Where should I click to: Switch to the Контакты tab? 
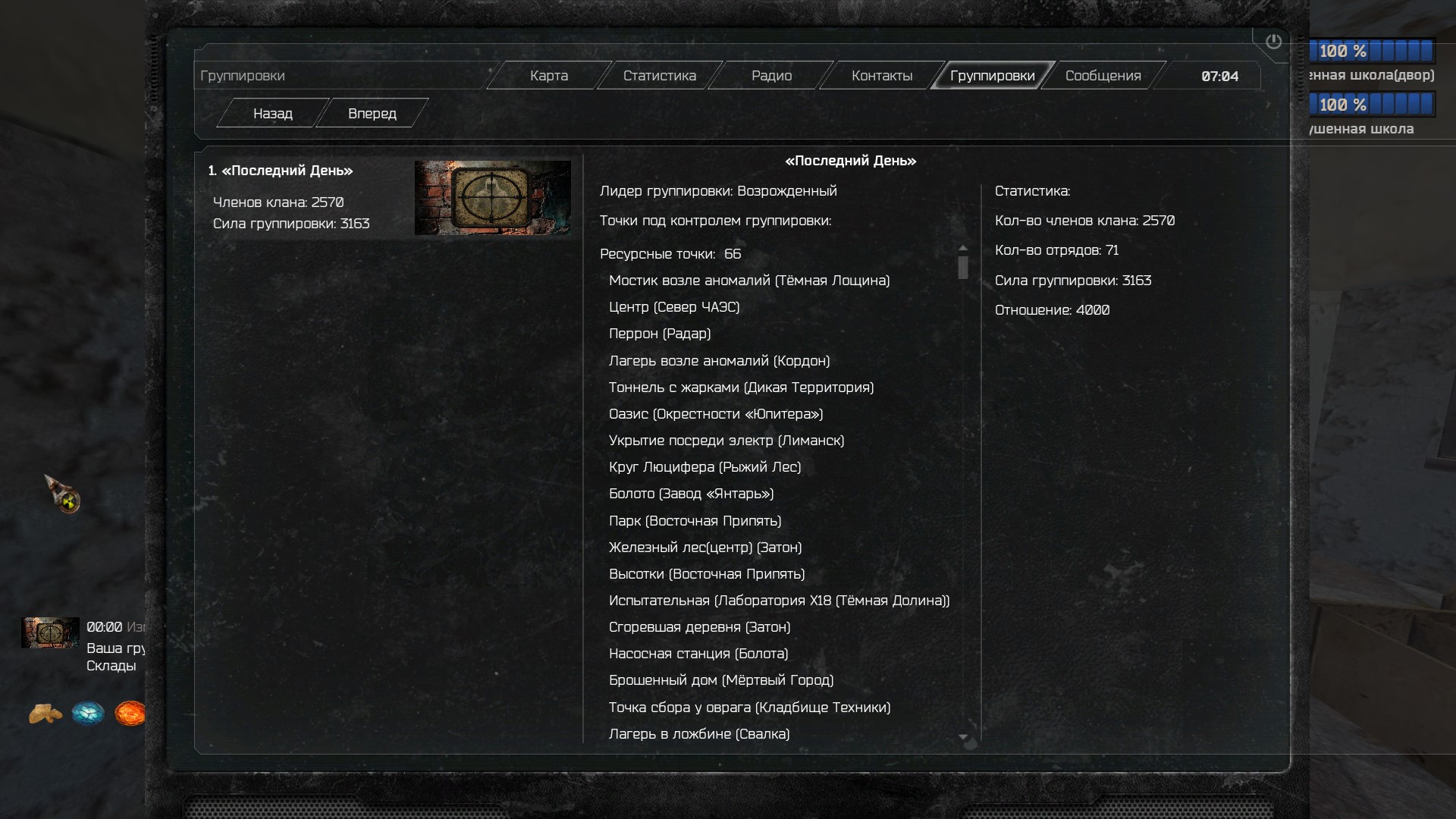pos(882,76)
